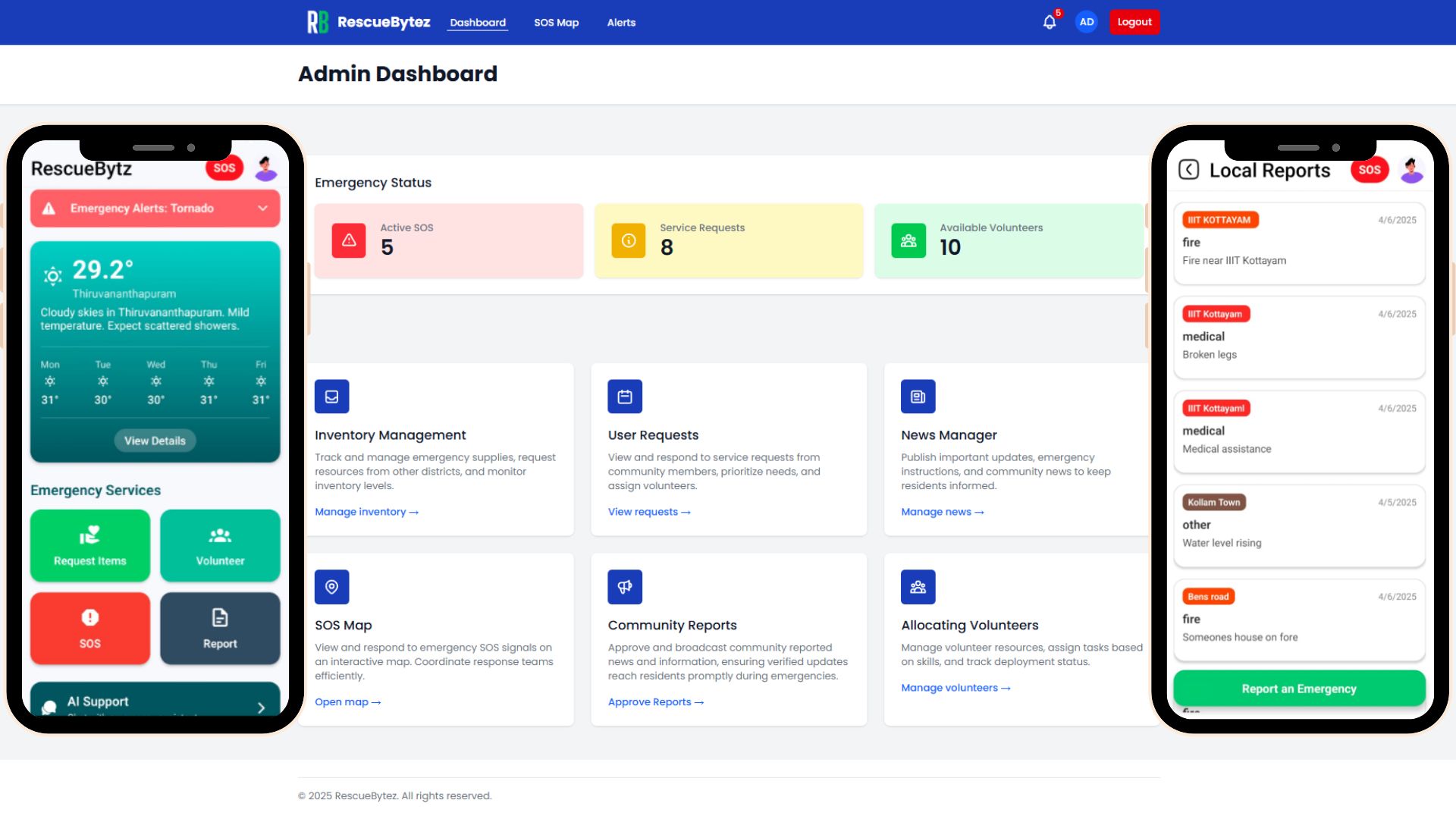Image resolution: width=1456 pixels, height=819 pixels.
Task: Tap the red SOS emergency service tile
Action: coord(89,628)
